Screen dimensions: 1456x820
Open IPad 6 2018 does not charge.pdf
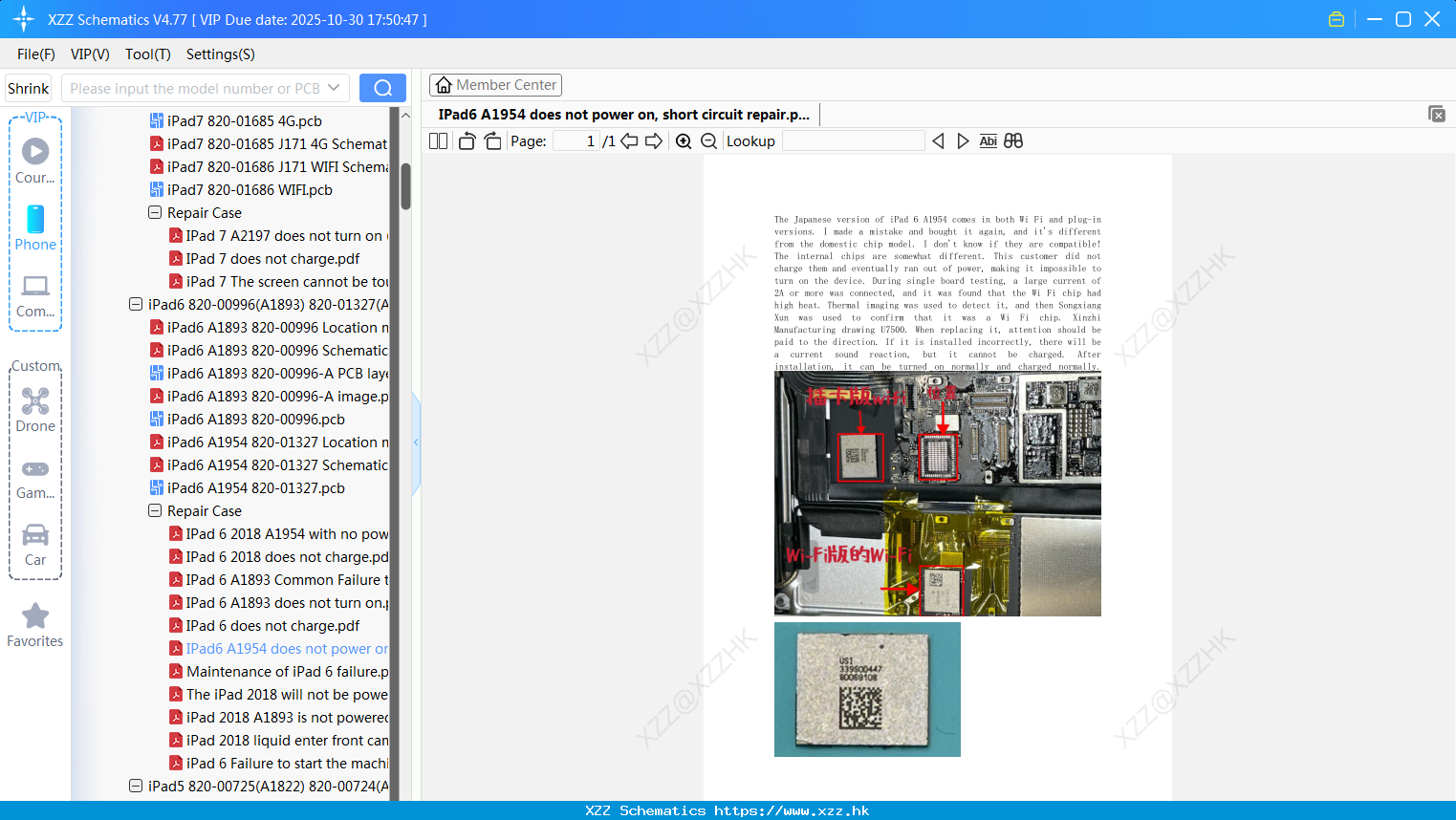point(278,556)
